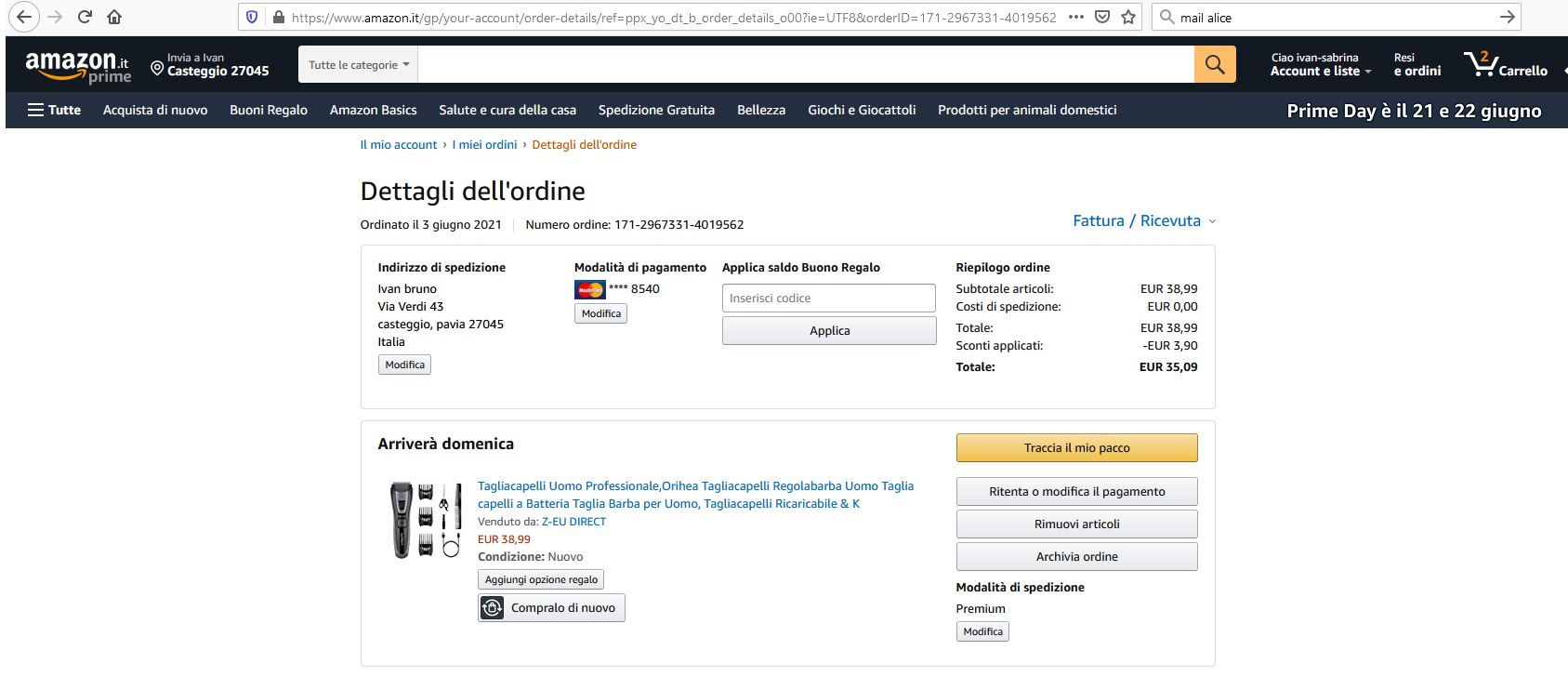Click Archivia ordine button

tap(1076, 557)
